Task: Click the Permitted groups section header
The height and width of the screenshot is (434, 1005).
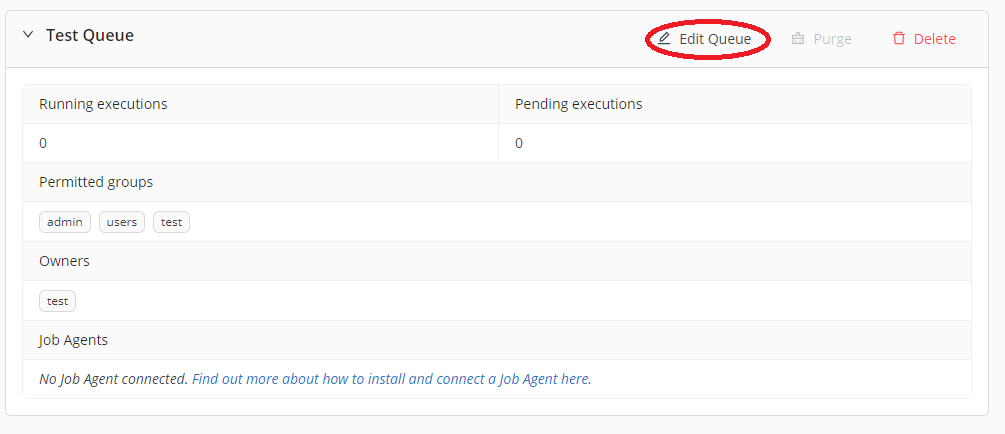Action: point(96,182)
